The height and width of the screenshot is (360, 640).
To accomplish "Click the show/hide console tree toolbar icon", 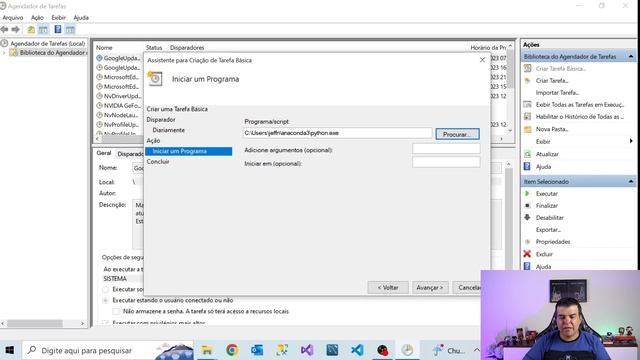I will tap(43, 29).
